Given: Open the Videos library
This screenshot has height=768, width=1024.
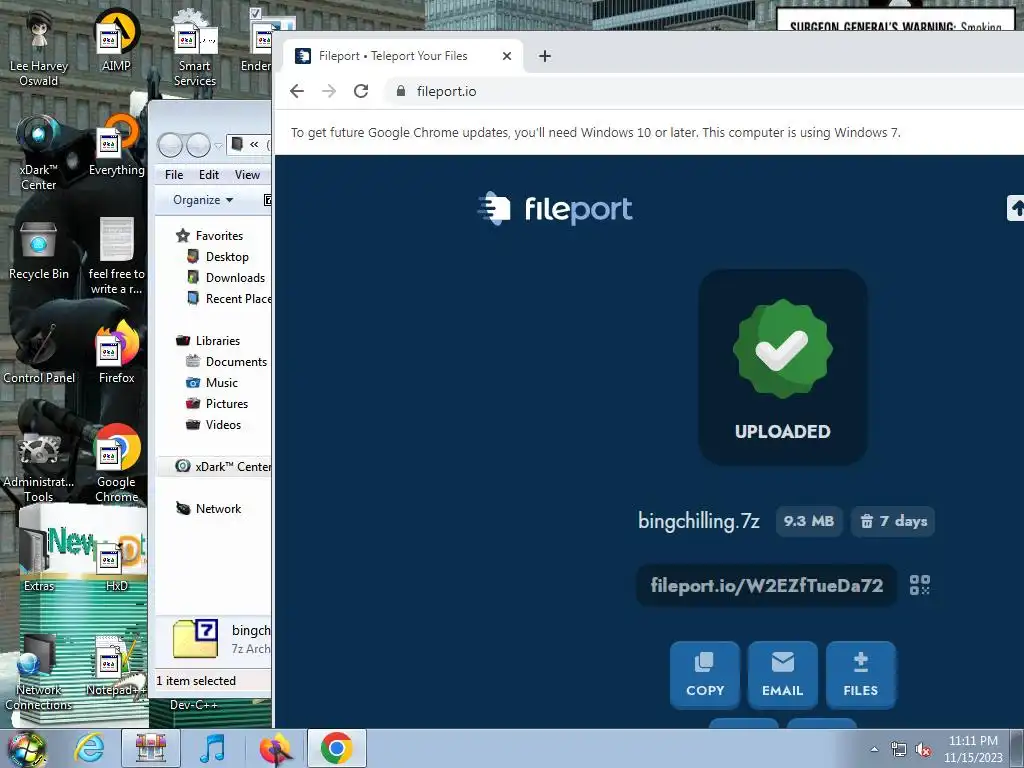Looking at the screenshot, I should tap(214, 424).
